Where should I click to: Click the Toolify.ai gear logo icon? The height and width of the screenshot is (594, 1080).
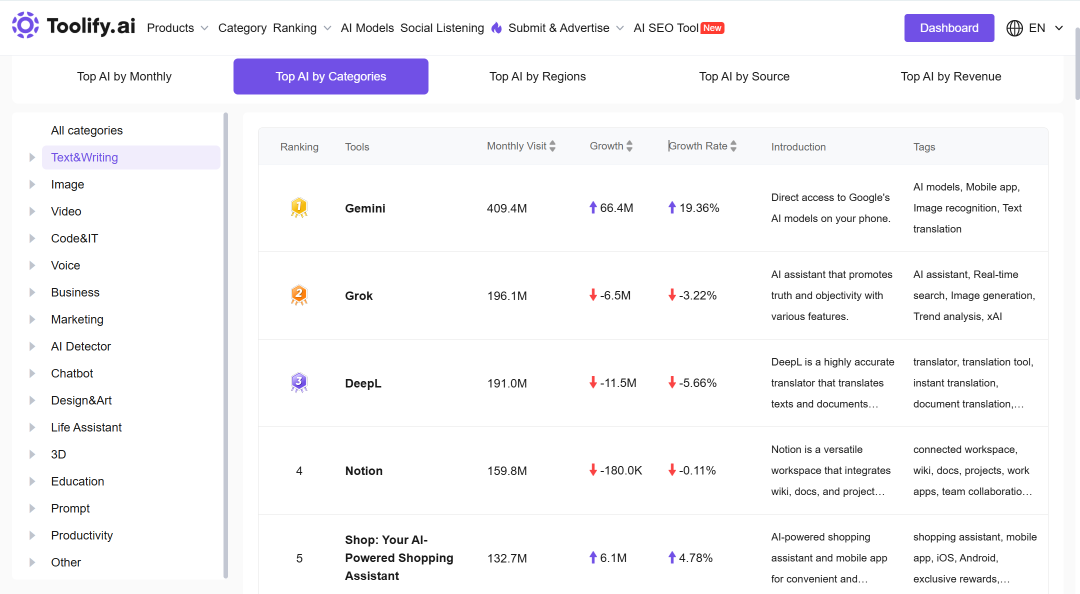[x=25, y=25]
